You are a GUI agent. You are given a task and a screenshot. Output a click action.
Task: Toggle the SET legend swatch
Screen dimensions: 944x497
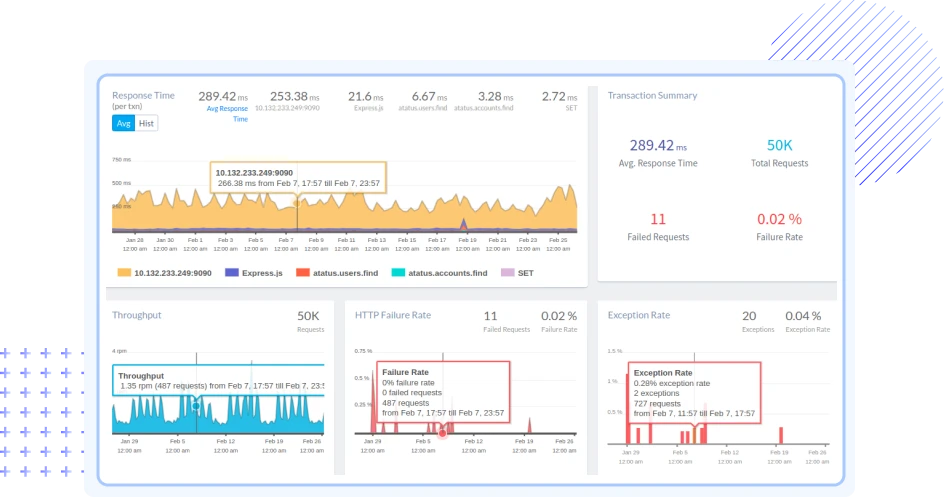[508, 273]
